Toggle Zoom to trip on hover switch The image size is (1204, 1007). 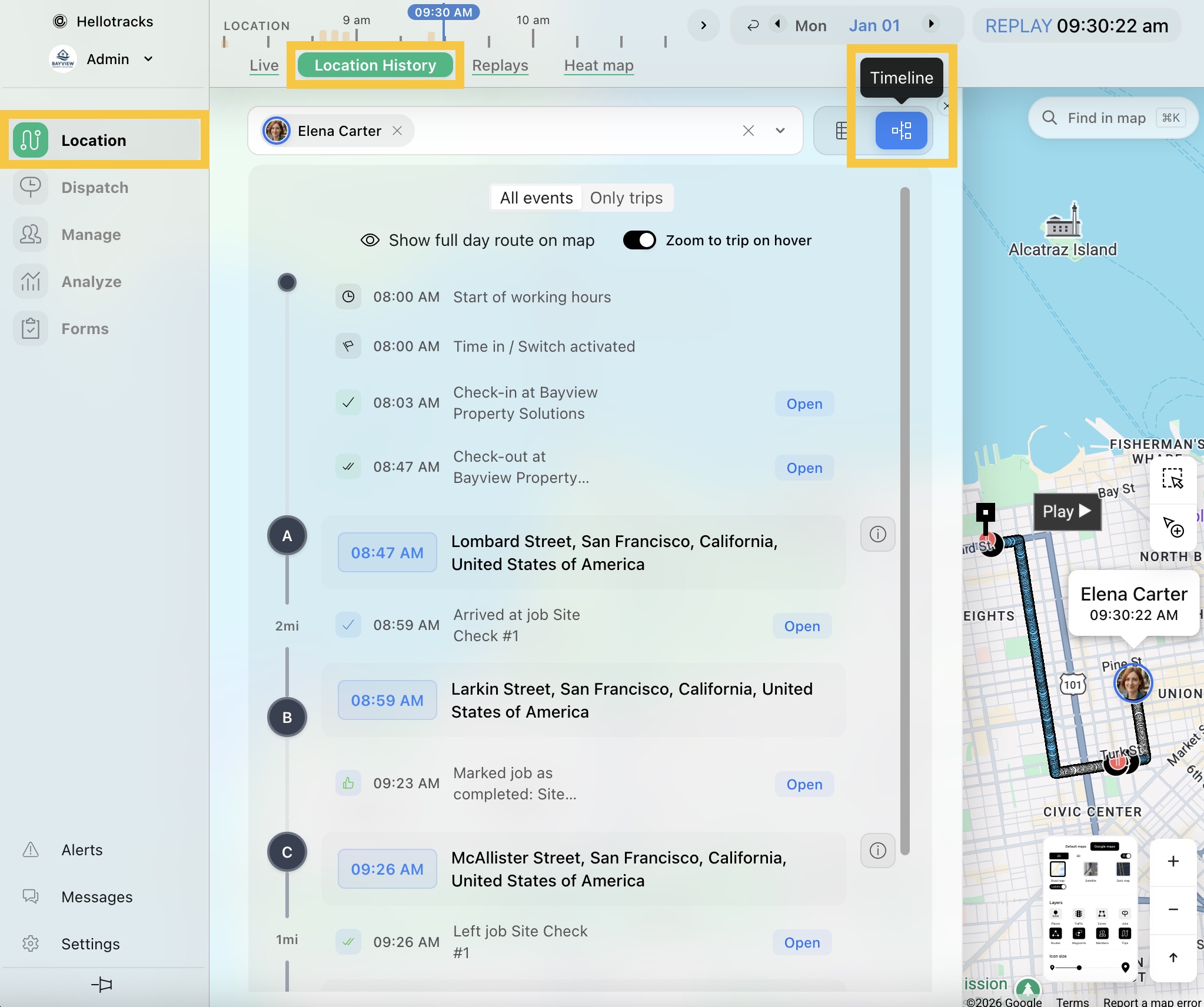[640, 240]
